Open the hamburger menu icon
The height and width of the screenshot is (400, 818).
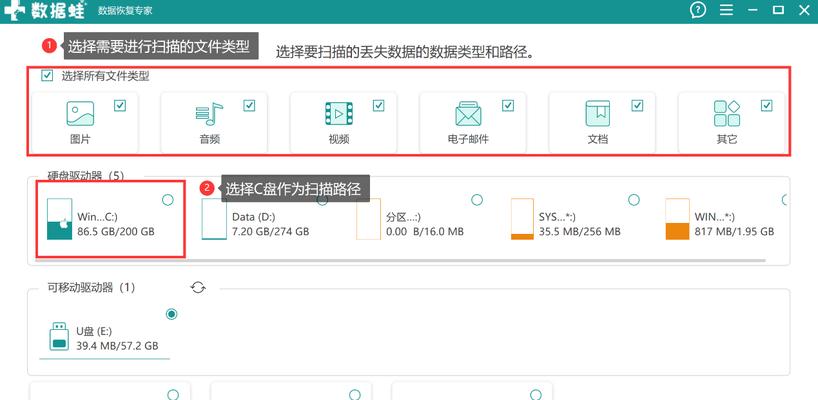click(726, 10)
